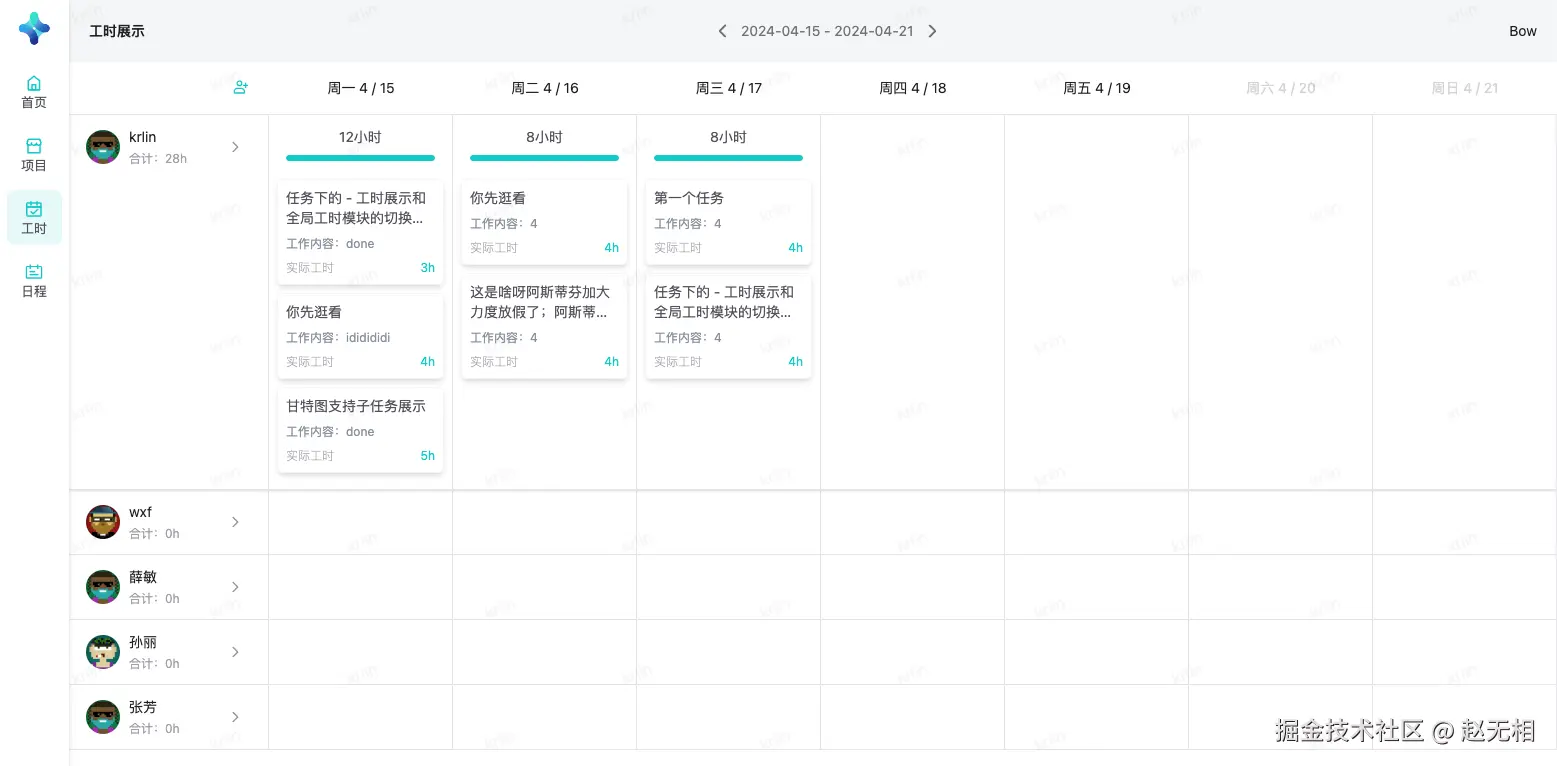
Task: Go to next week arrow
Action: 932,31
